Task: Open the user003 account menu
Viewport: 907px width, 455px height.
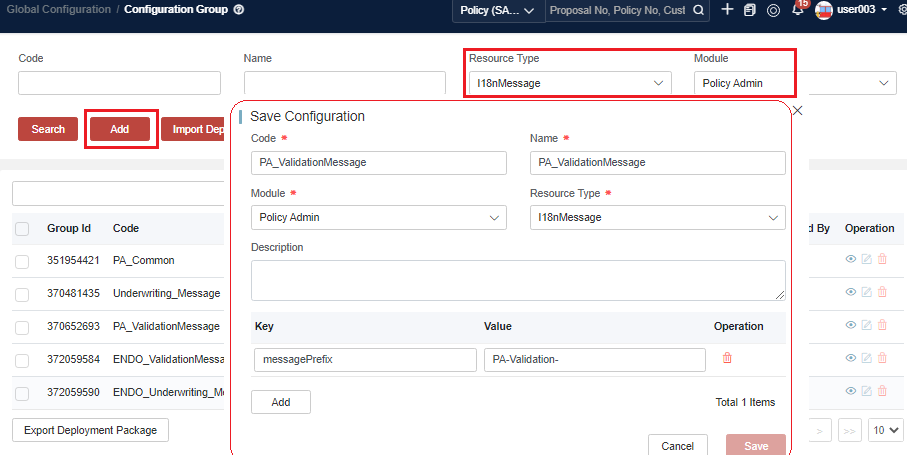Action: click(x=851, y=10)
